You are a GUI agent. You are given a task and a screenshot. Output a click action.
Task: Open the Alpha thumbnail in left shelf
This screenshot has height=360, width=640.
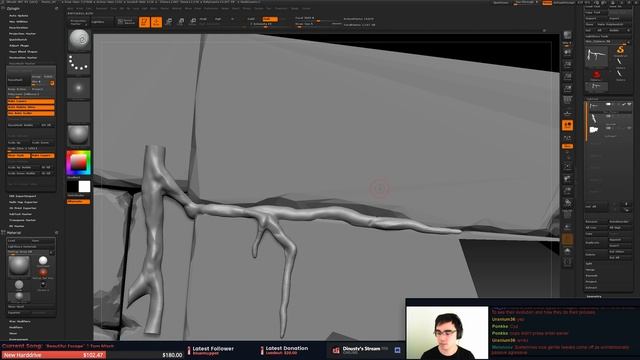[x=79, y=88]
